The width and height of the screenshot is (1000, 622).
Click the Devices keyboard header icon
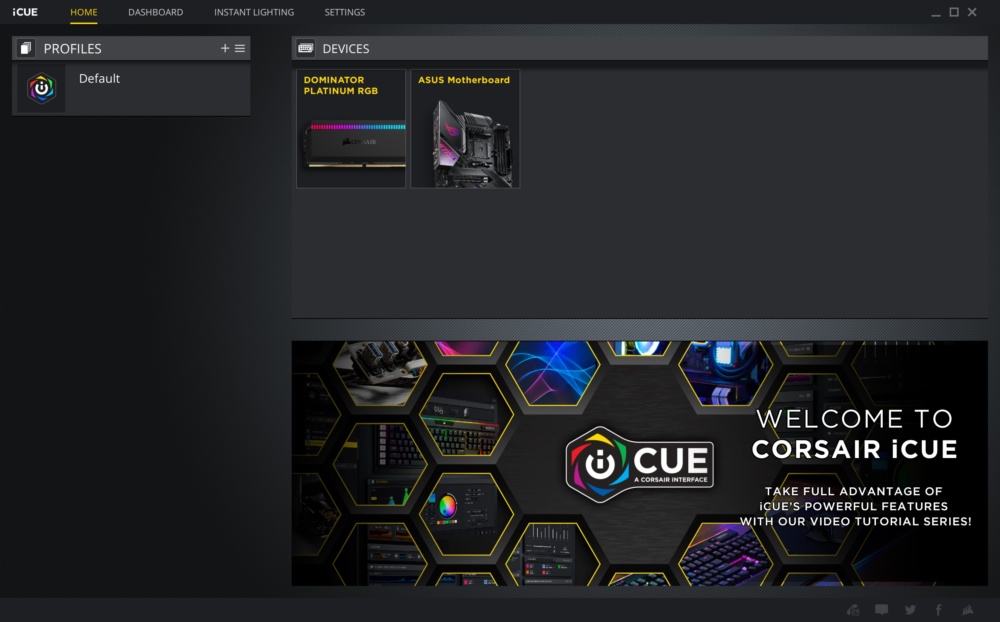(305, 48)
